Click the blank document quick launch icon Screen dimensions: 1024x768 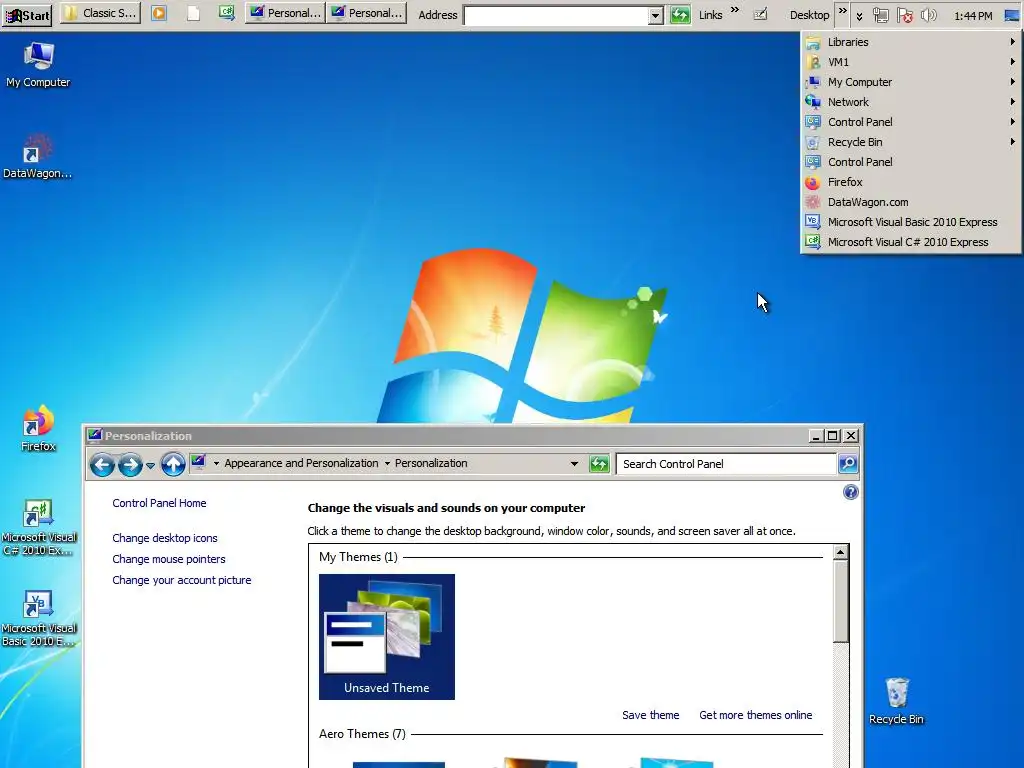(193, 13)
